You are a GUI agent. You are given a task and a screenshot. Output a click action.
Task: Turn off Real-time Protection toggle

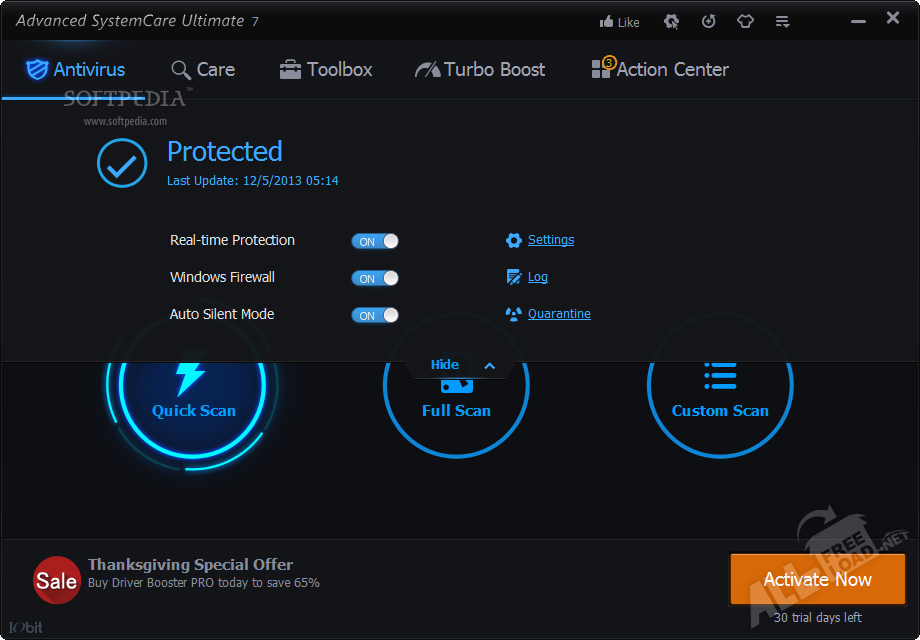pos(375,241)
